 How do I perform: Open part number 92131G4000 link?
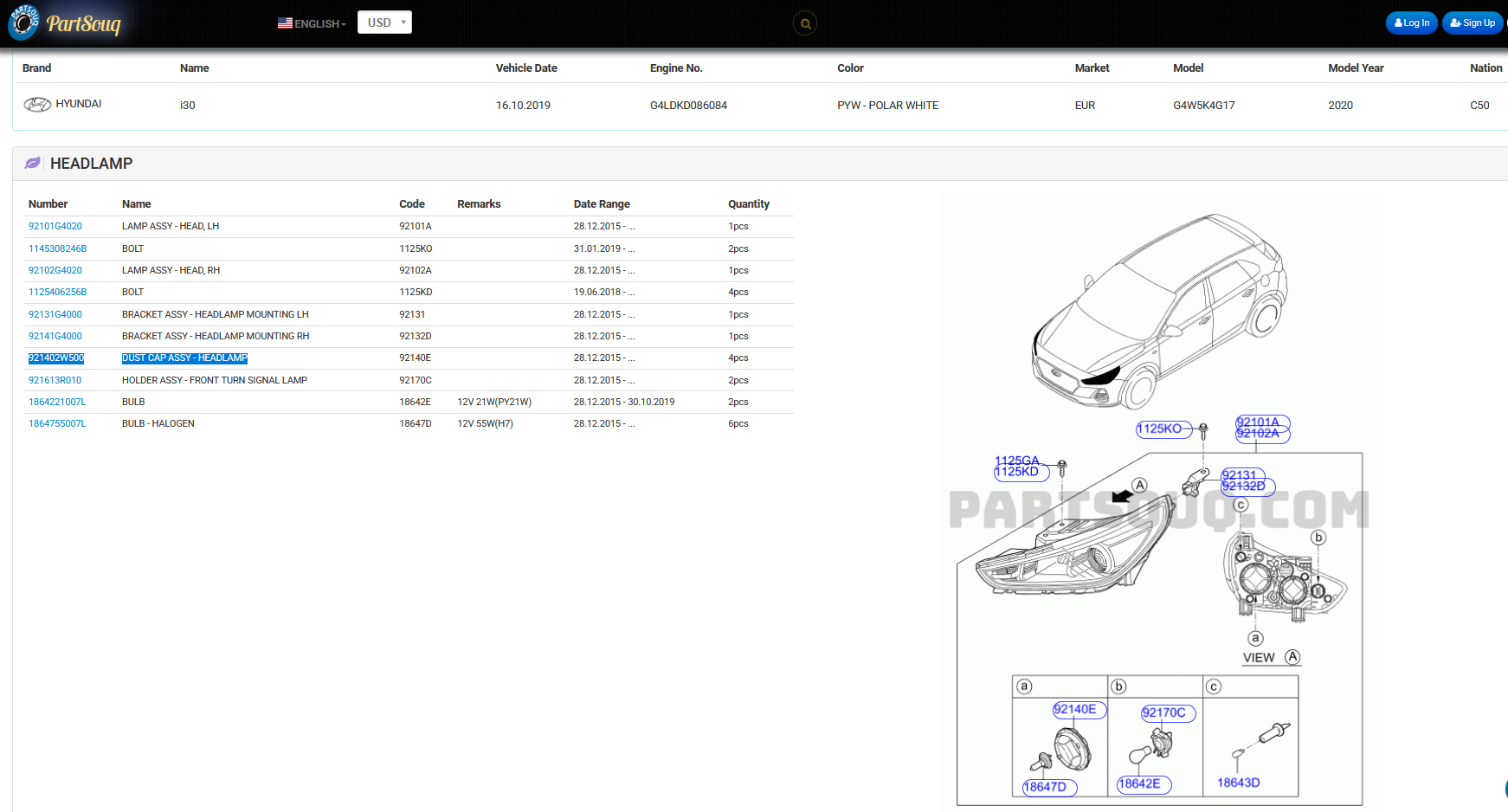55,315
